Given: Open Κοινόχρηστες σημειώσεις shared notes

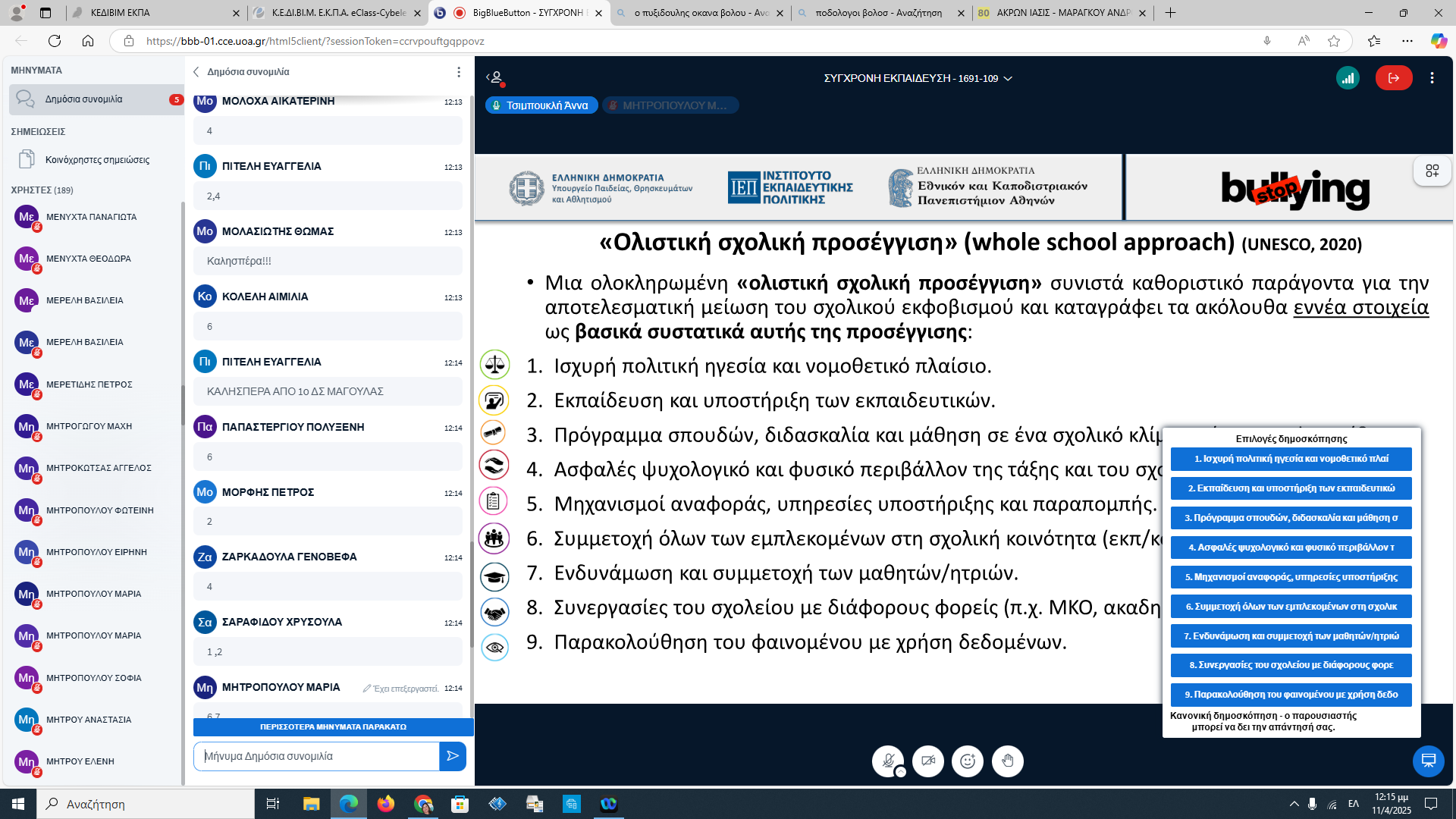Looking at the screenshot, I should (x=96, y=159).
